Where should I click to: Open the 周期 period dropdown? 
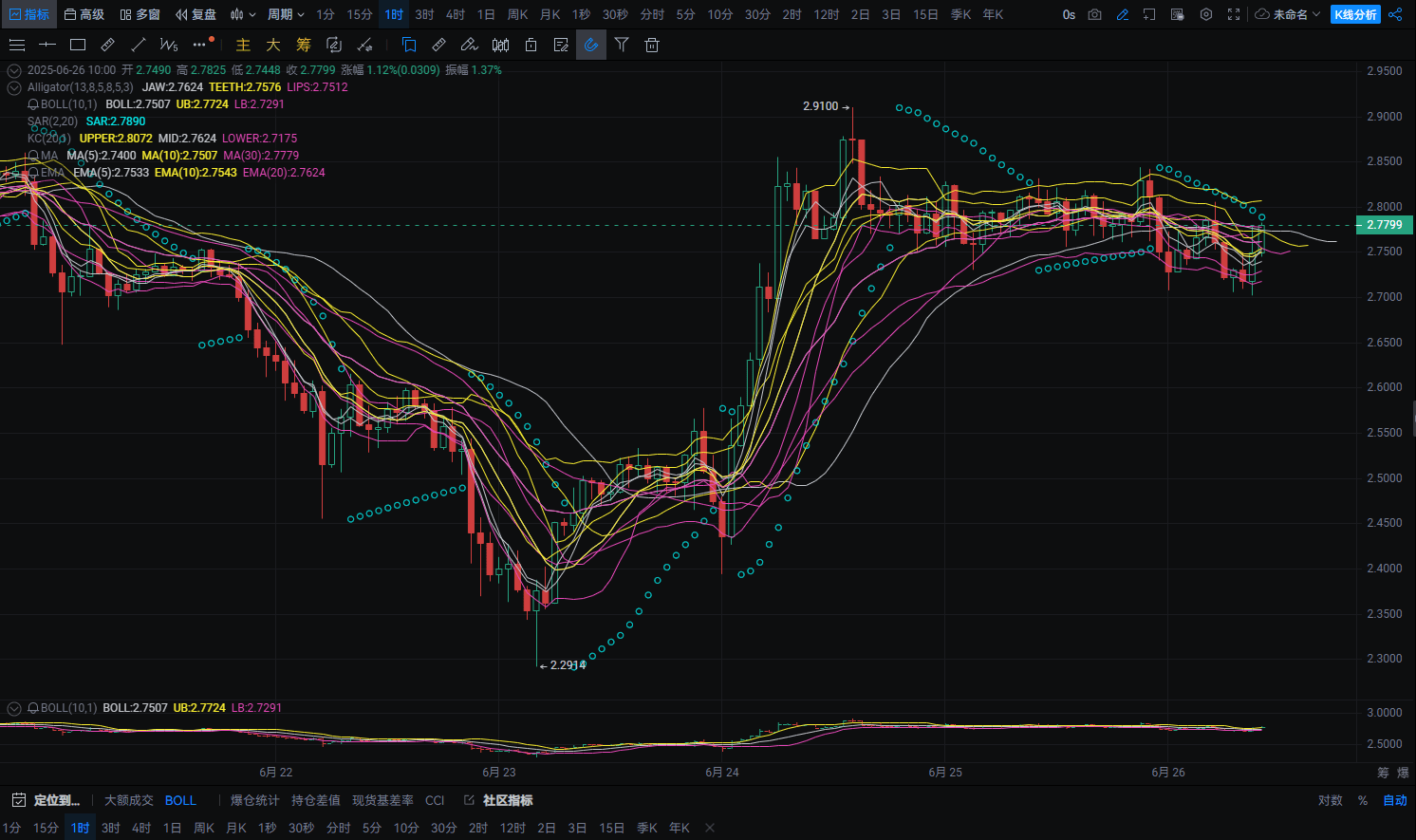click(x=285, y=14)
